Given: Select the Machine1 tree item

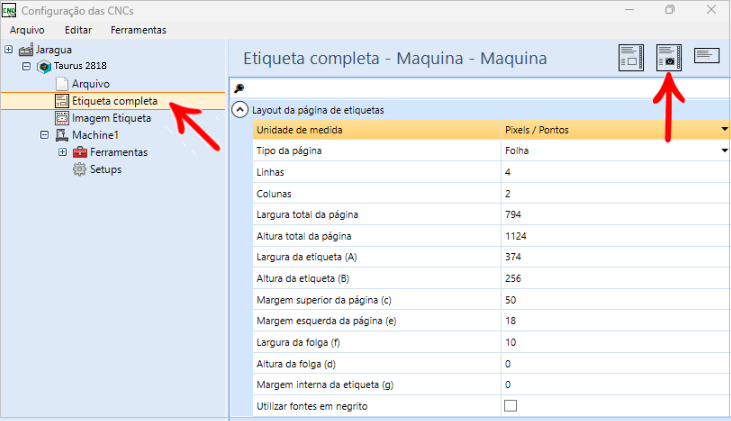Looking at the screenshot, I should pos(95,135).
